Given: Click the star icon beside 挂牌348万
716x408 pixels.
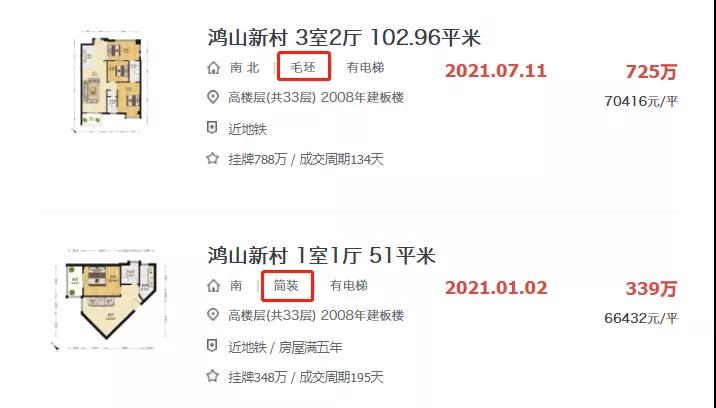Looking at the screenshot, I should [x=212, y=376].
